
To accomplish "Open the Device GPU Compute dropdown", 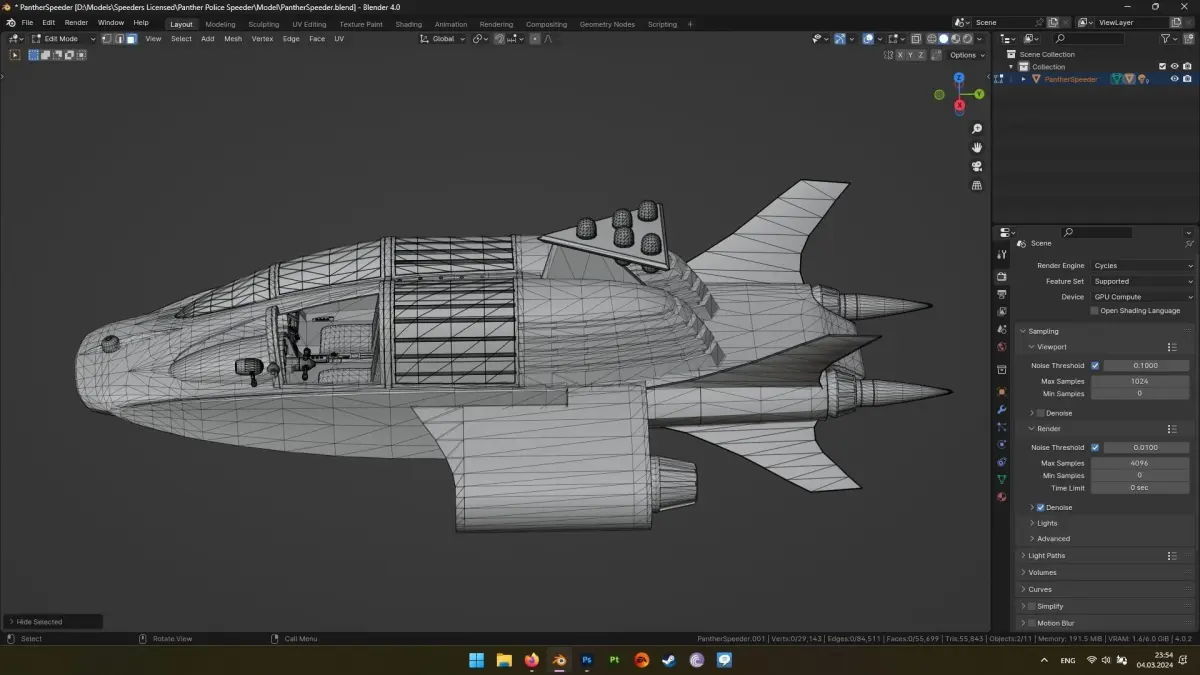I will [x=1142, y=297].
